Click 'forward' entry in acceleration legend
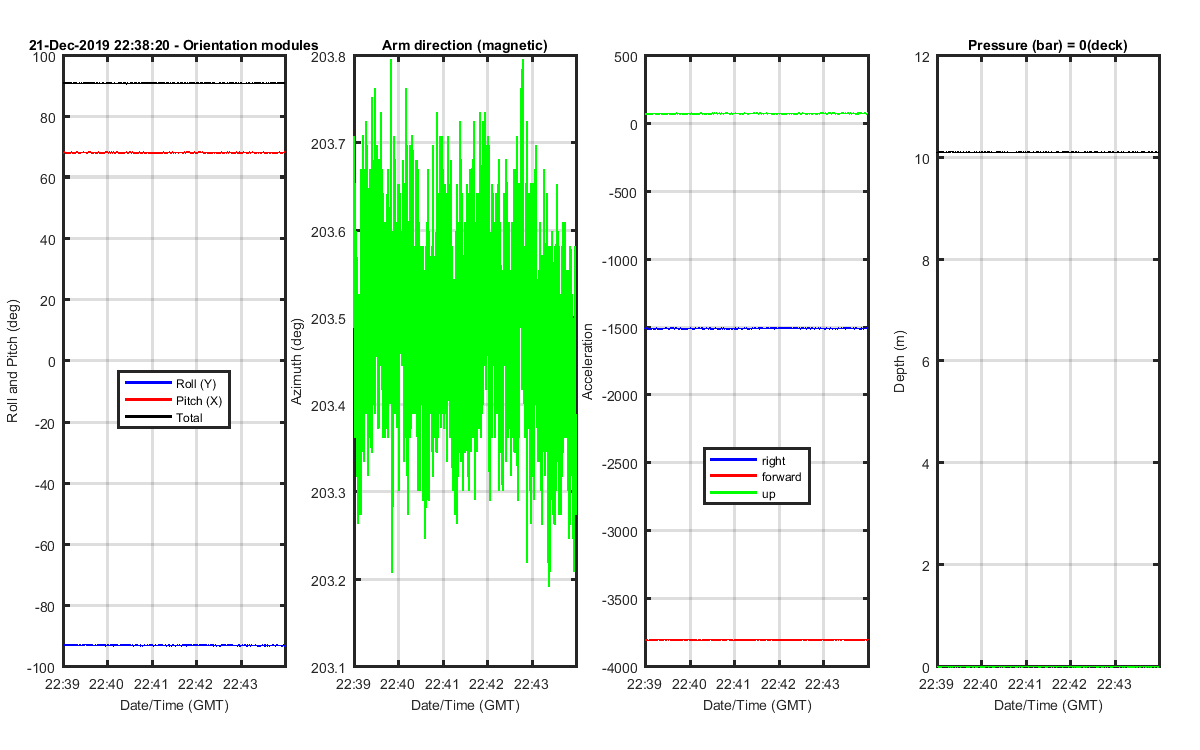1200x750 pixels. [781, 477]
